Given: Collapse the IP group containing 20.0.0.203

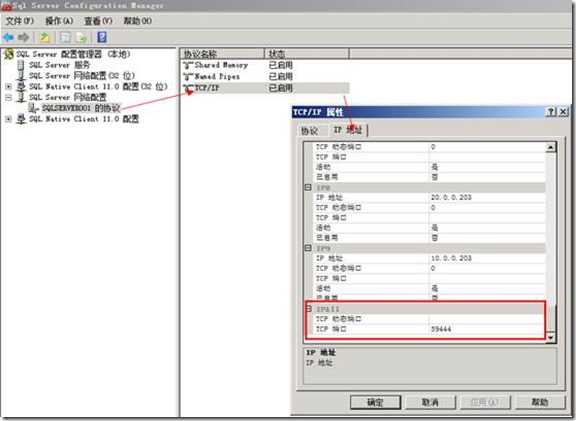Looking at the screenshot, I should [309, 187].
